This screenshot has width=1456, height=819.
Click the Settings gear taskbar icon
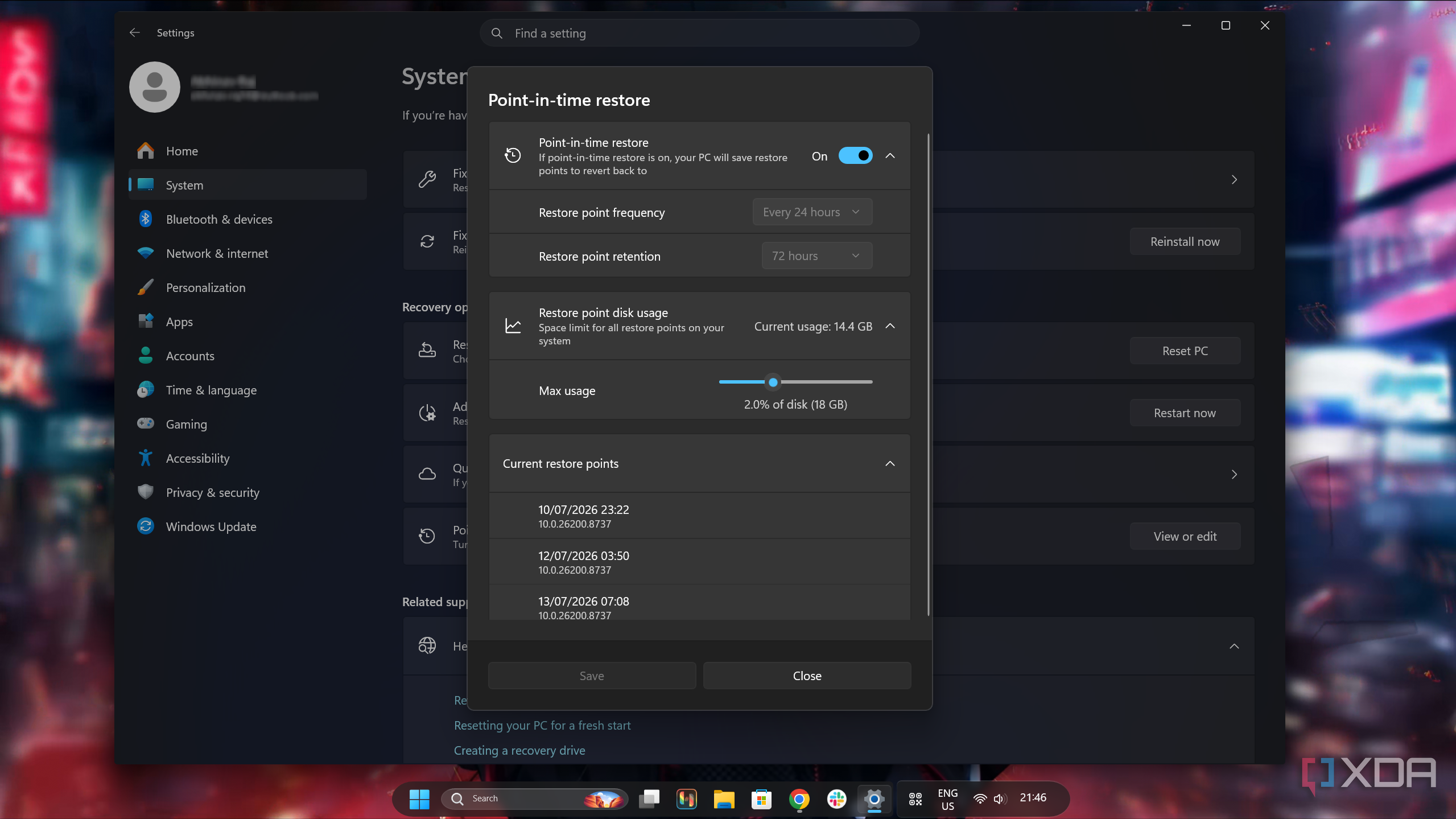pyautogui.click(x=874, y=799)
